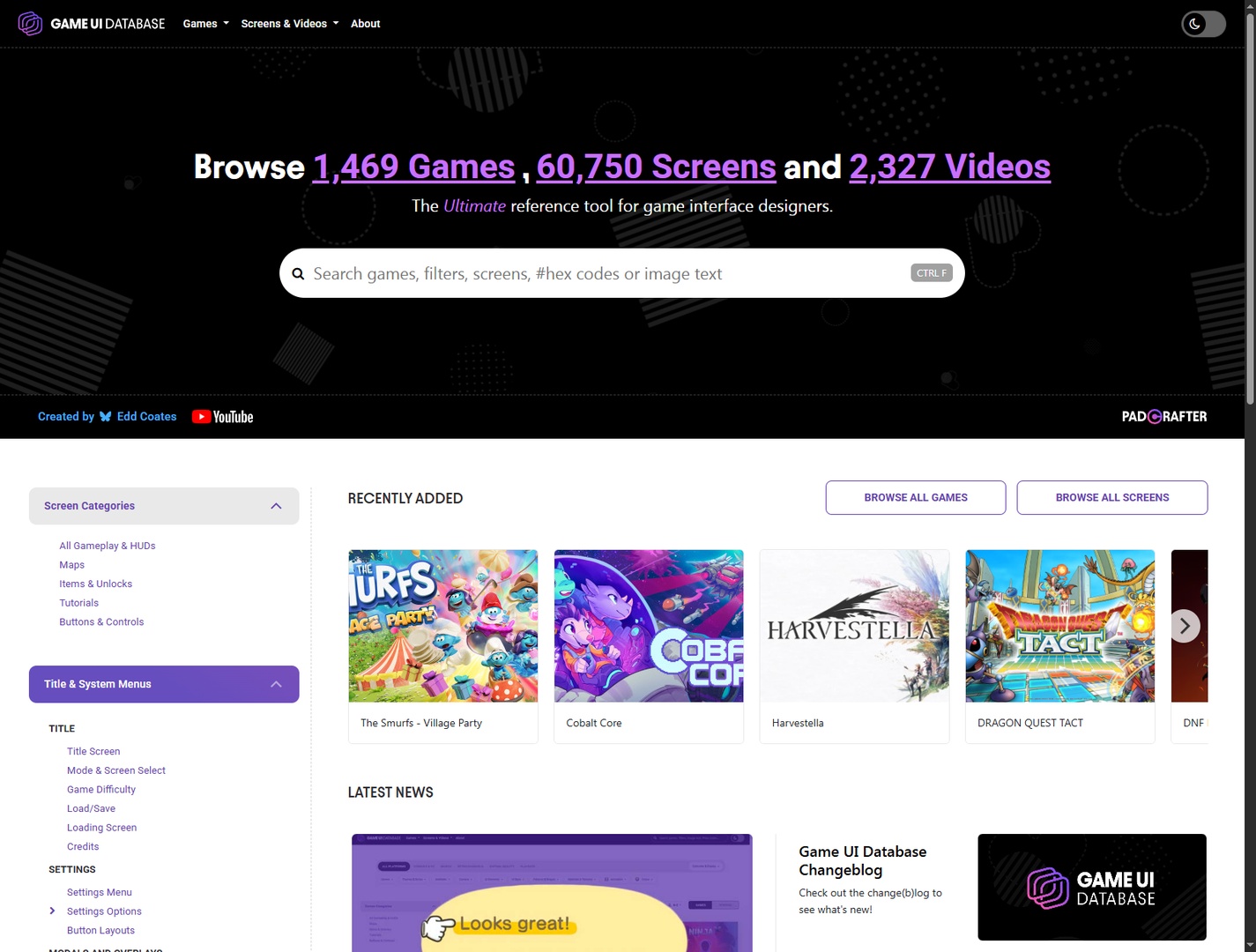Click the Harvestella title text
Viewport: 1256px width, 952px height.
[x=798, y=723]
